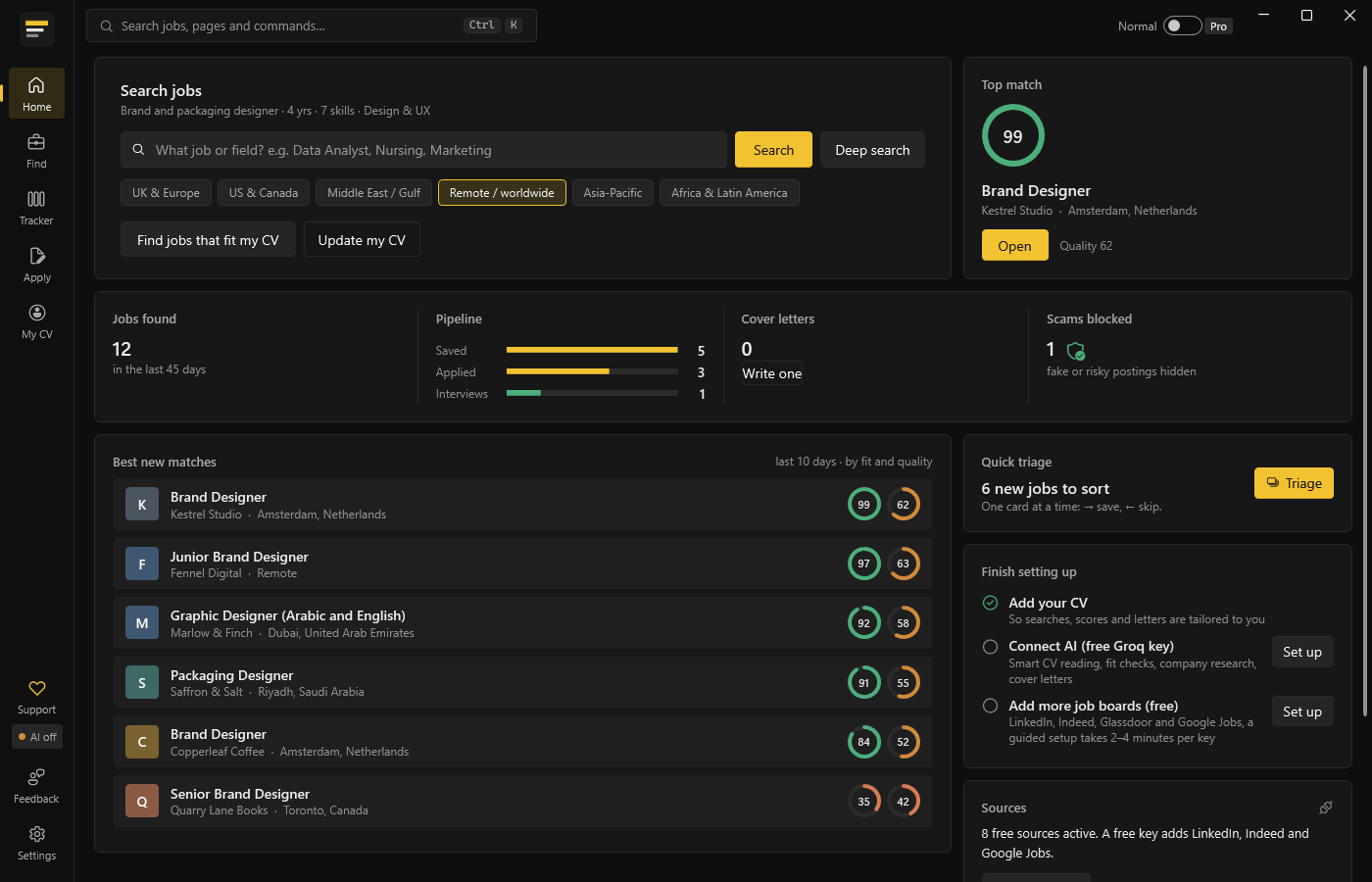The height and width of the screenshot is (882, 1372).
Task: Click the Quarry Lane Books Q avatar
Action: click(142, 801)
